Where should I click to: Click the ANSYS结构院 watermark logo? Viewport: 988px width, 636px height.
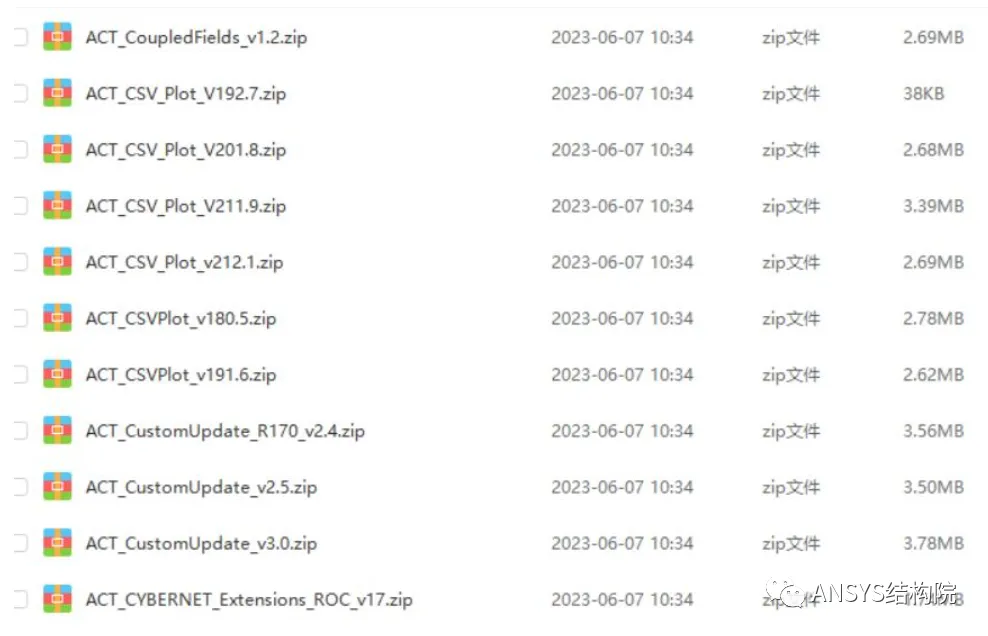(x=861, y=593)
